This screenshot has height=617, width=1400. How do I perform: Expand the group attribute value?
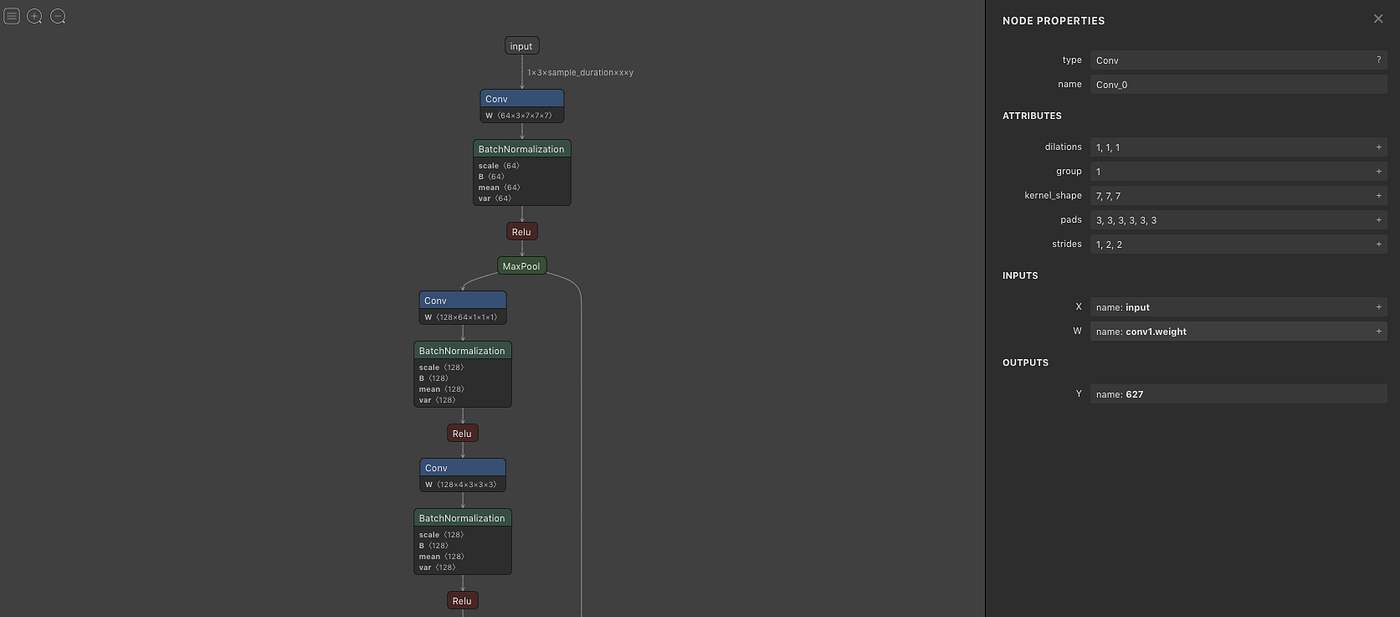coord(1378,170)
